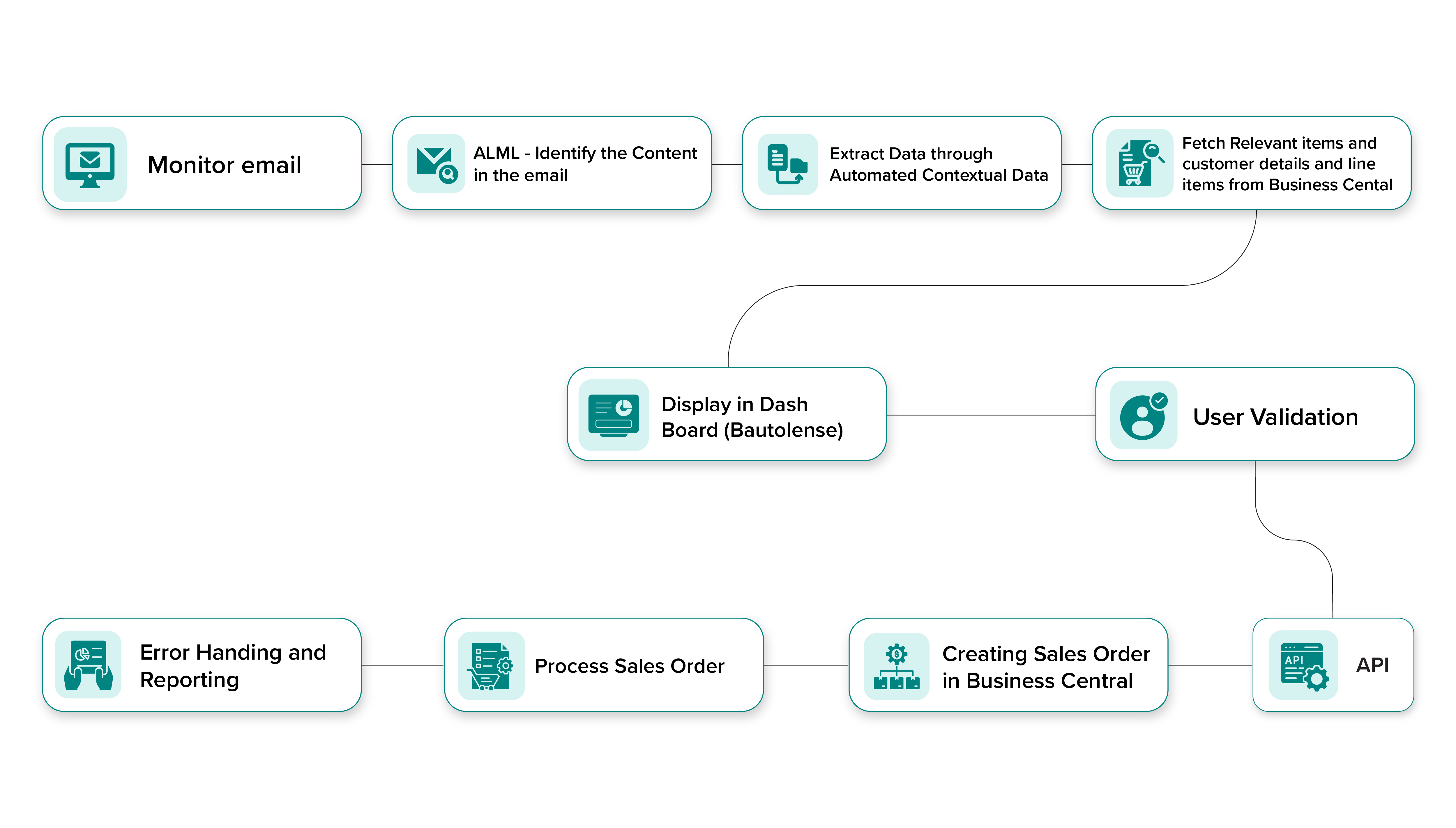Click the API gear window icon

(x=1303, y=665)
